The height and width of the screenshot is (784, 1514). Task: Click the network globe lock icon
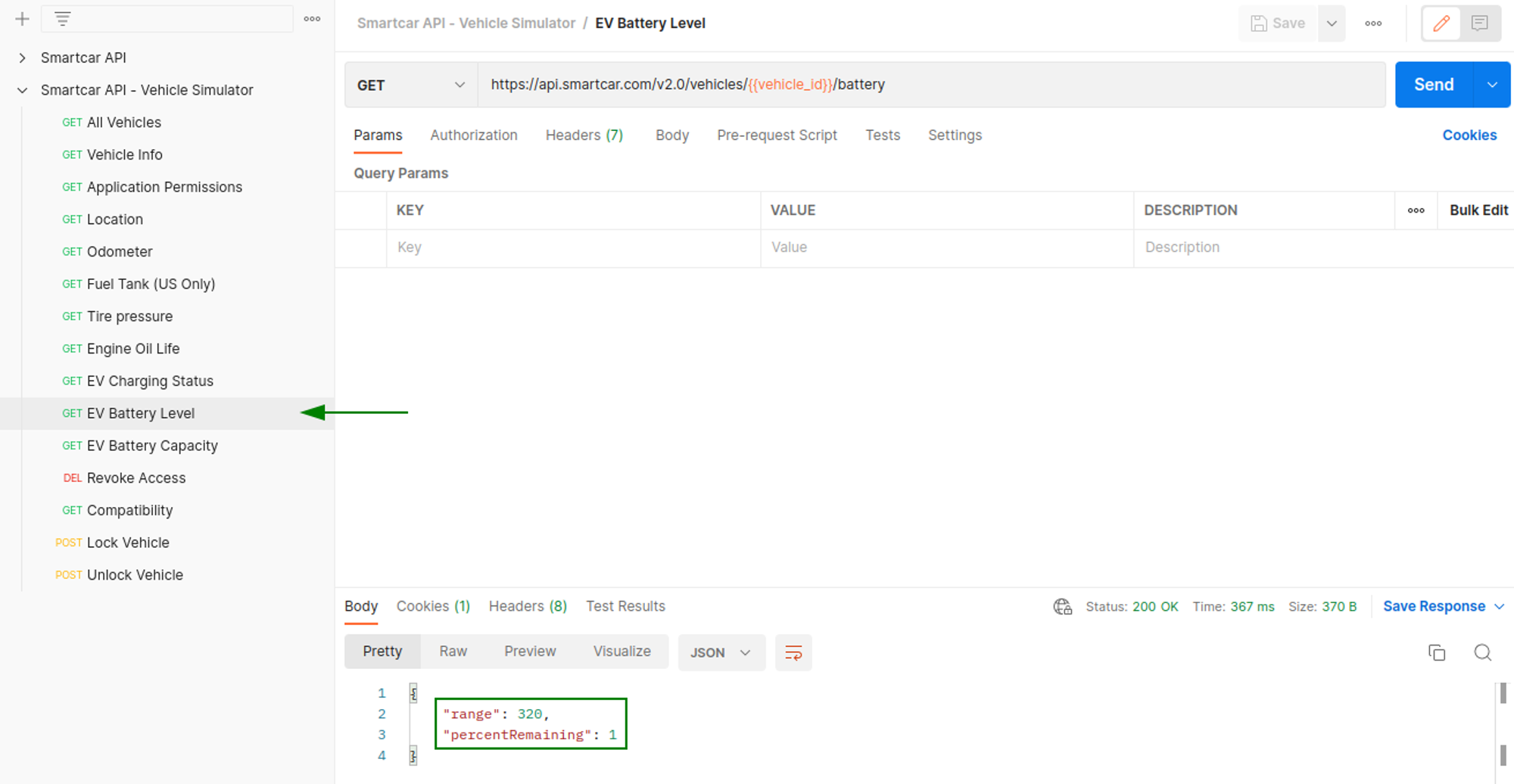coord(1063,607)
